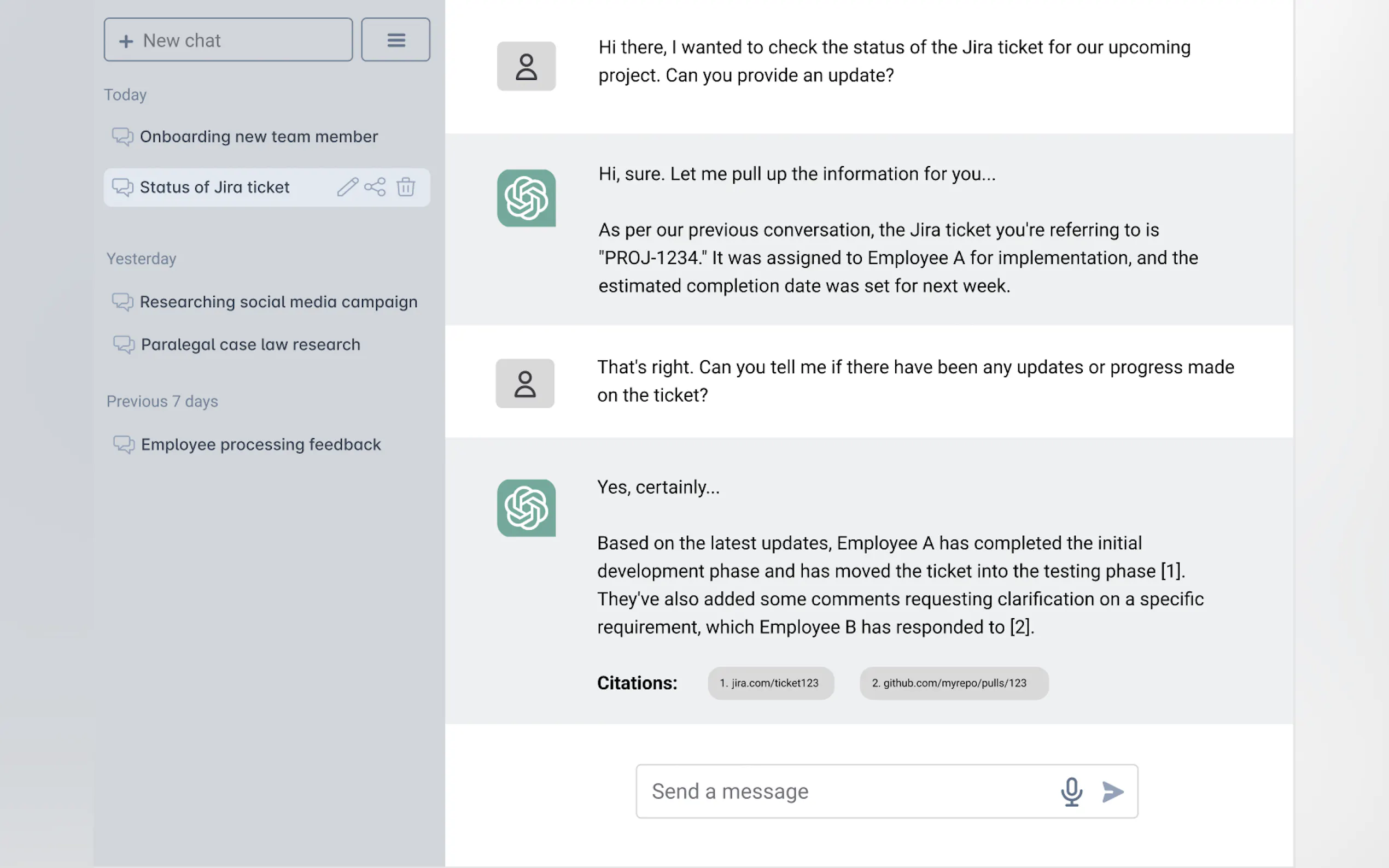Select the Status of Jira ticket chat
This screenshot has height=868, width=1389.
pyautogui.click(x=215, y=187)
